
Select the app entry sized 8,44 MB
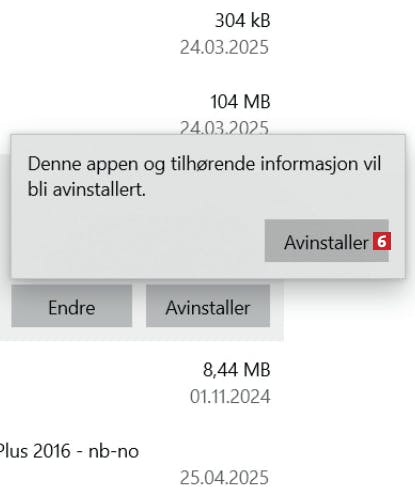(142, 383)
